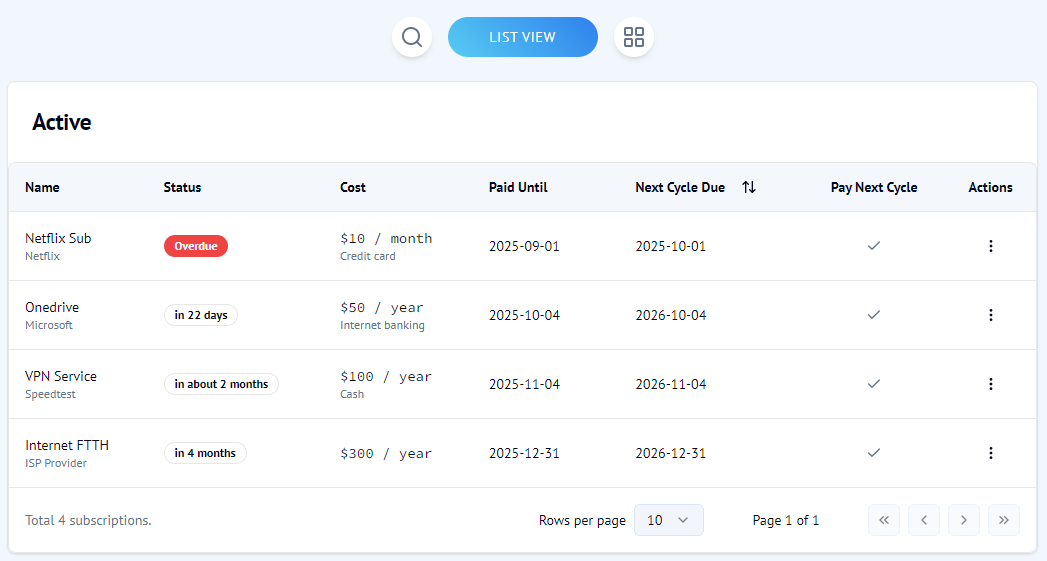
Task: Go to the previous page chevron
Action: [923, 520]
